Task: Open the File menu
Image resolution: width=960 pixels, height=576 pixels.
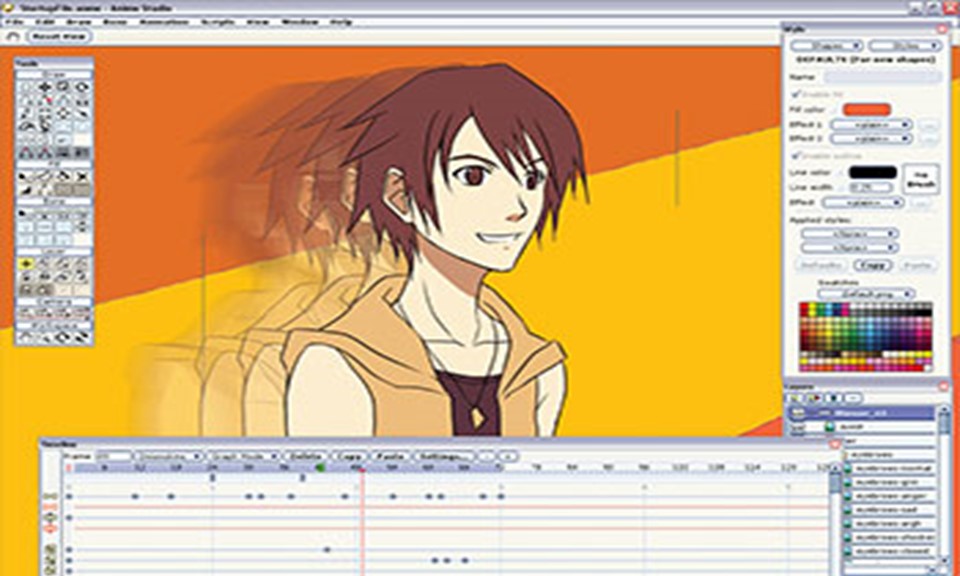Action: coord(13,22)
